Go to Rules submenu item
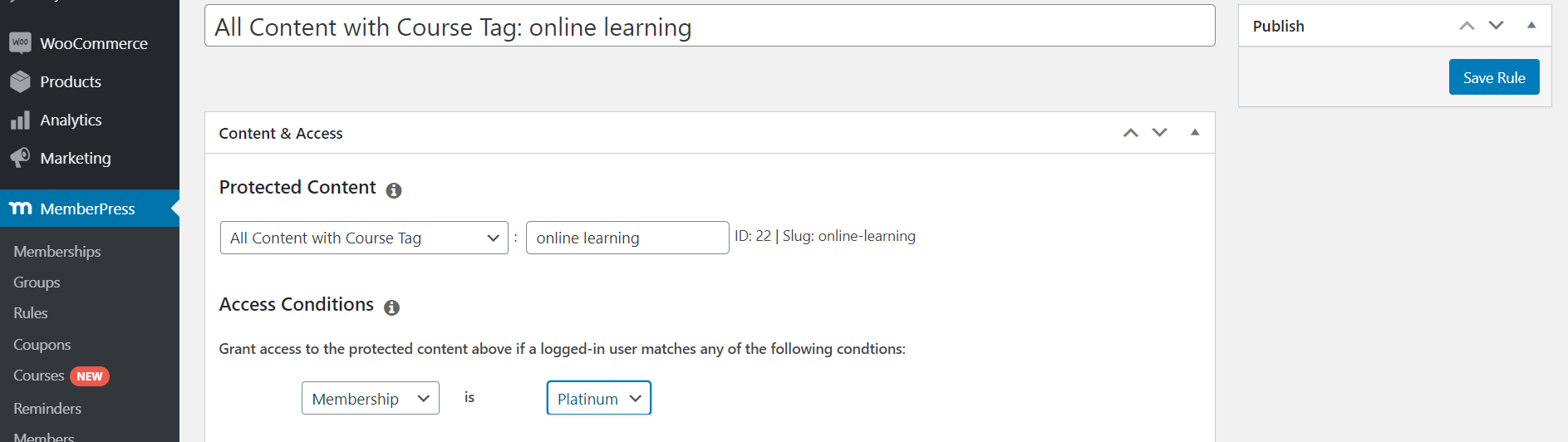 [31, 313]
